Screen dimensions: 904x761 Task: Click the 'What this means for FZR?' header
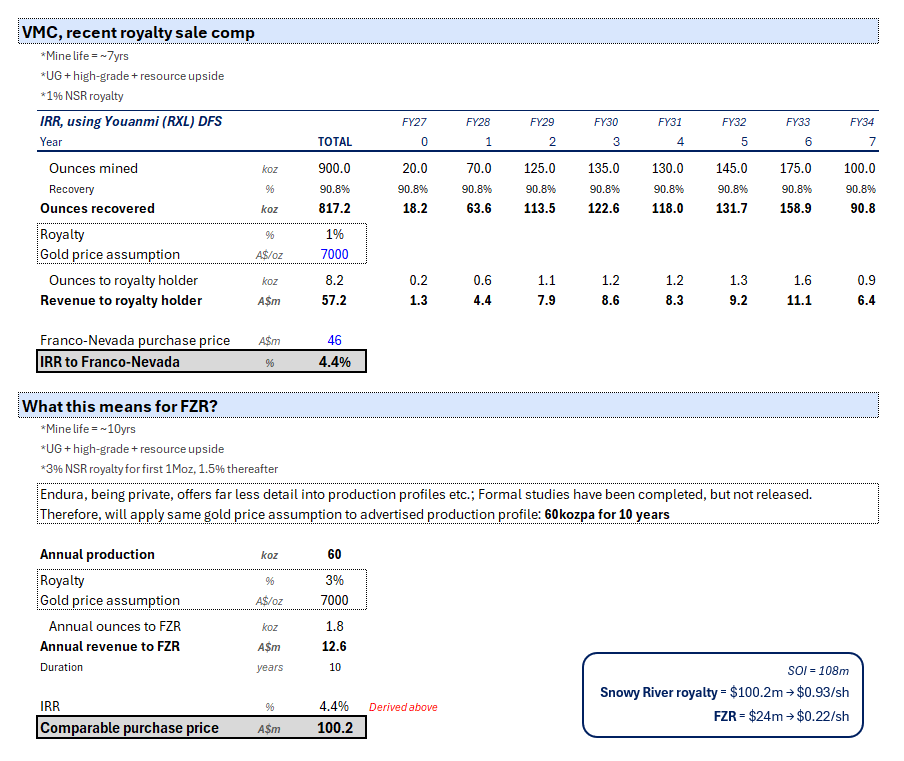448,405
